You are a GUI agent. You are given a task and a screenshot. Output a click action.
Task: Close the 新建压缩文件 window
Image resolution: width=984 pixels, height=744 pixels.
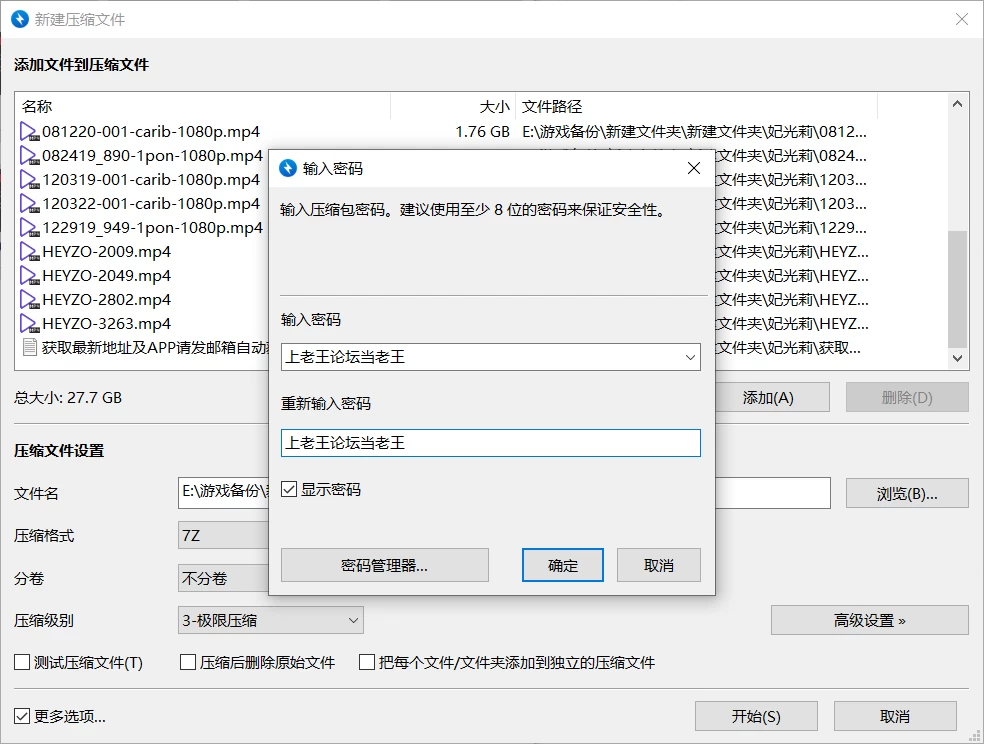pyautogui.click(x=961, y=19)
